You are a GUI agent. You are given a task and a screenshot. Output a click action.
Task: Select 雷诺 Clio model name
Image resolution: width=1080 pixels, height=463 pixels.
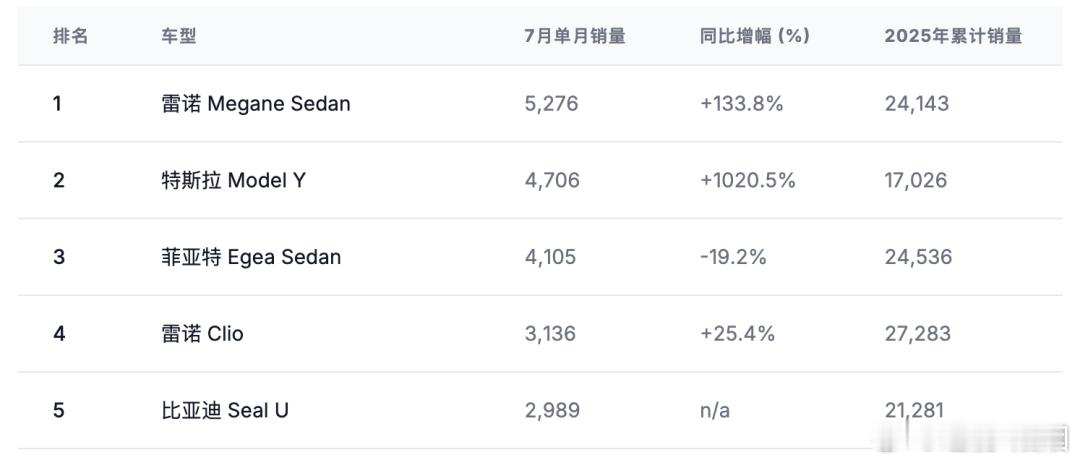[202, 333]
